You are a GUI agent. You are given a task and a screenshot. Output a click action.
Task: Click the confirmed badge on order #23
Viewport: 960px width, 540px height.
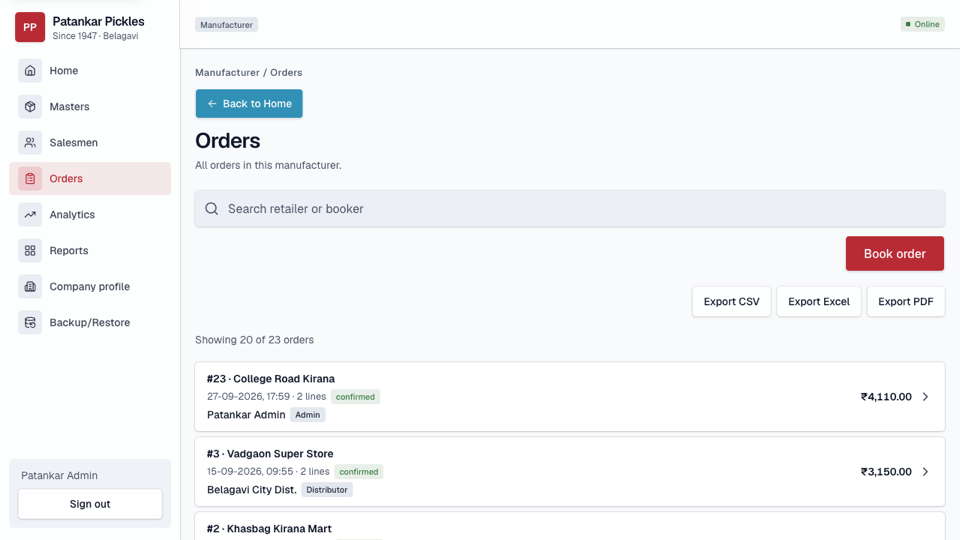tap(355, 397)
